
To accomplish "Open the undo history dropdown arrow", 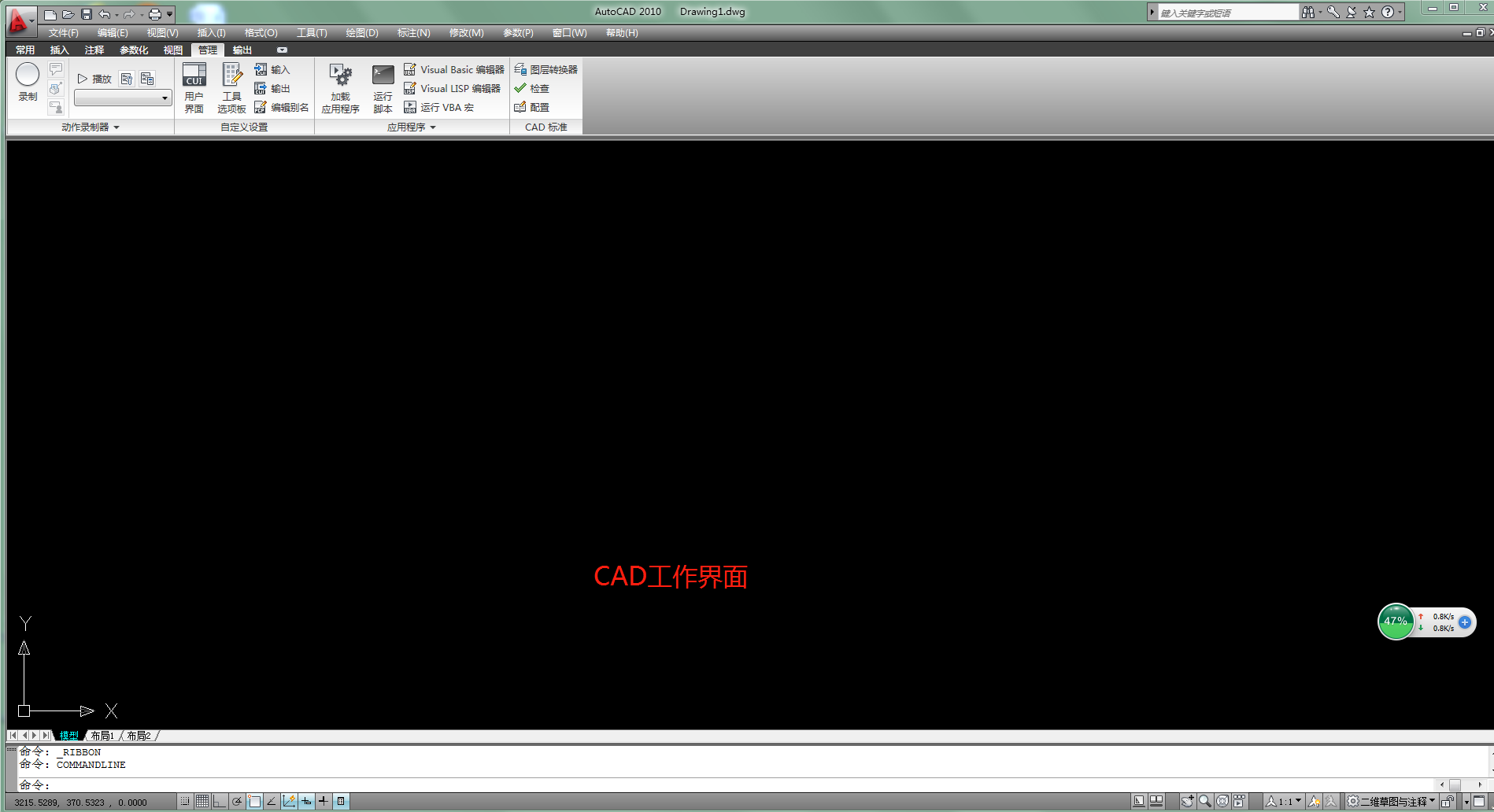I will pos(116,14).
